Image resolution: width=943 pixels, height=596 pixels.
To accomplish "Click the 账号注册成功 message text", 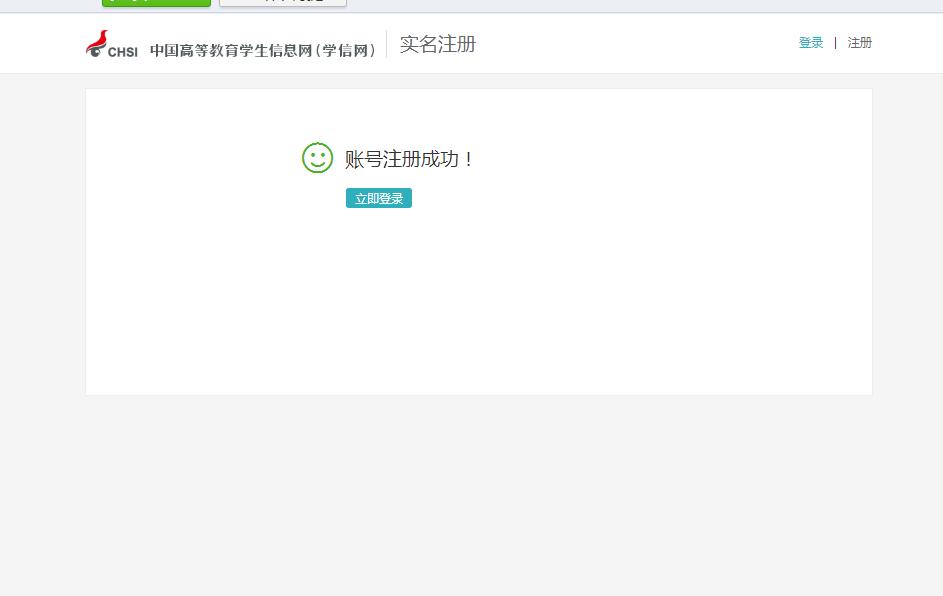I will (x=400, y=159).
